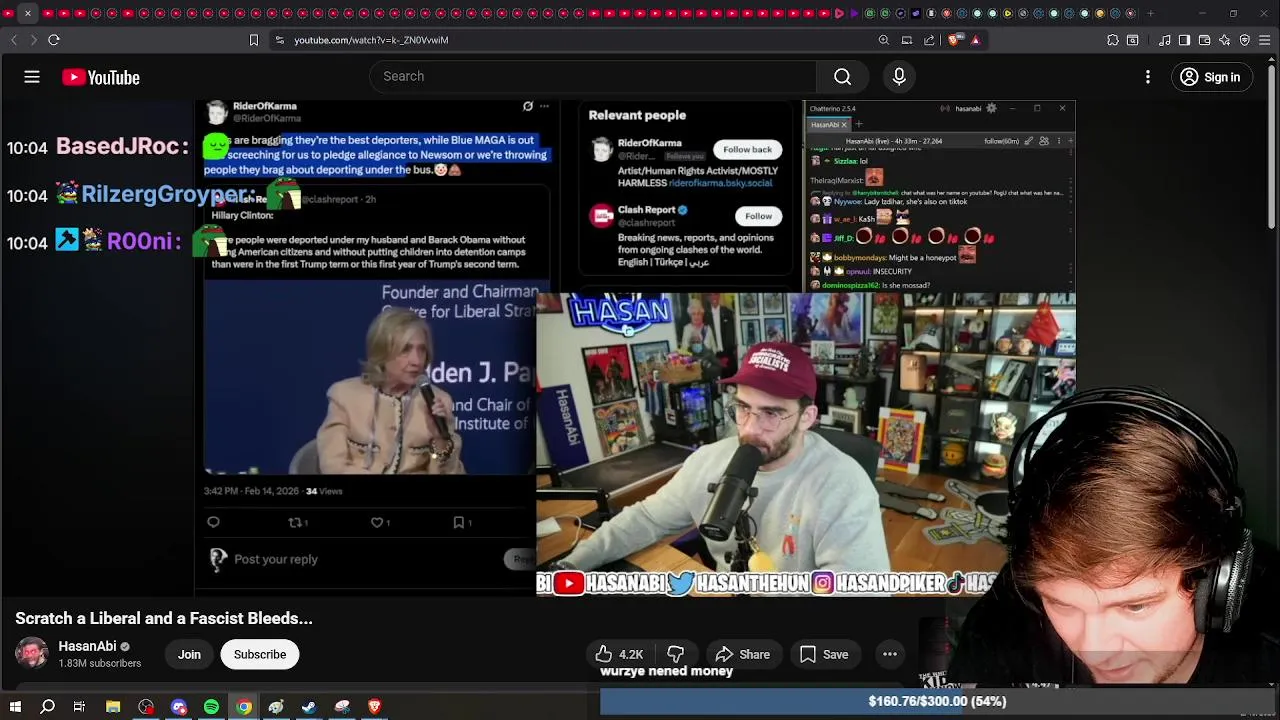Share this page via address bar share icon

click(x=929, y=40)
